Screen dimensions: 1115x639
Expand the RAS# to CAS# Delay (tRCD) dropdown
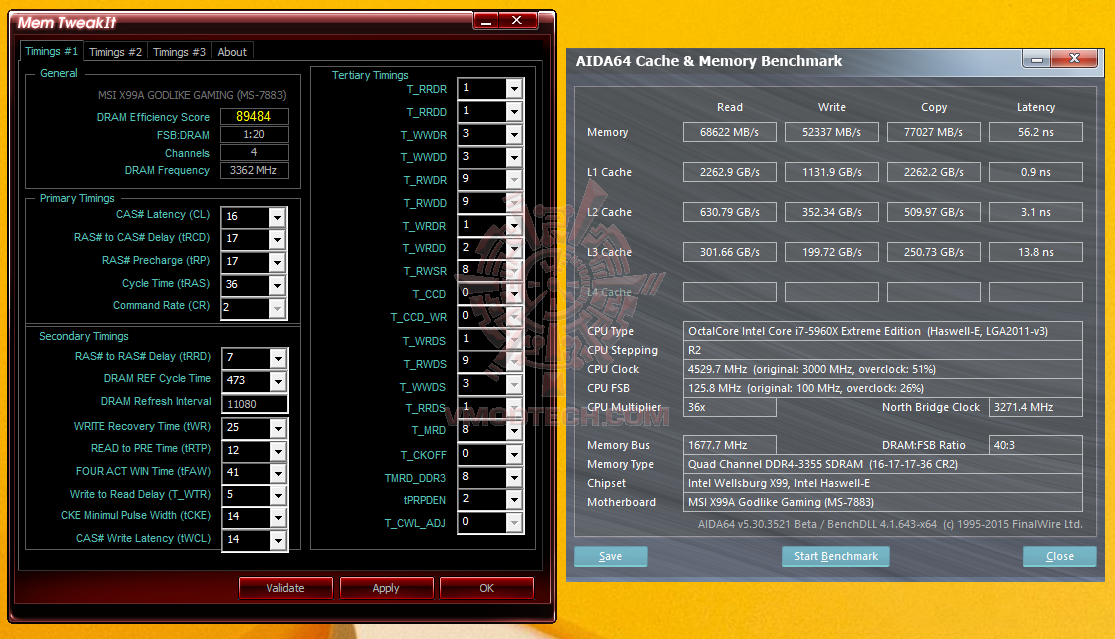[x=277, y=240]
